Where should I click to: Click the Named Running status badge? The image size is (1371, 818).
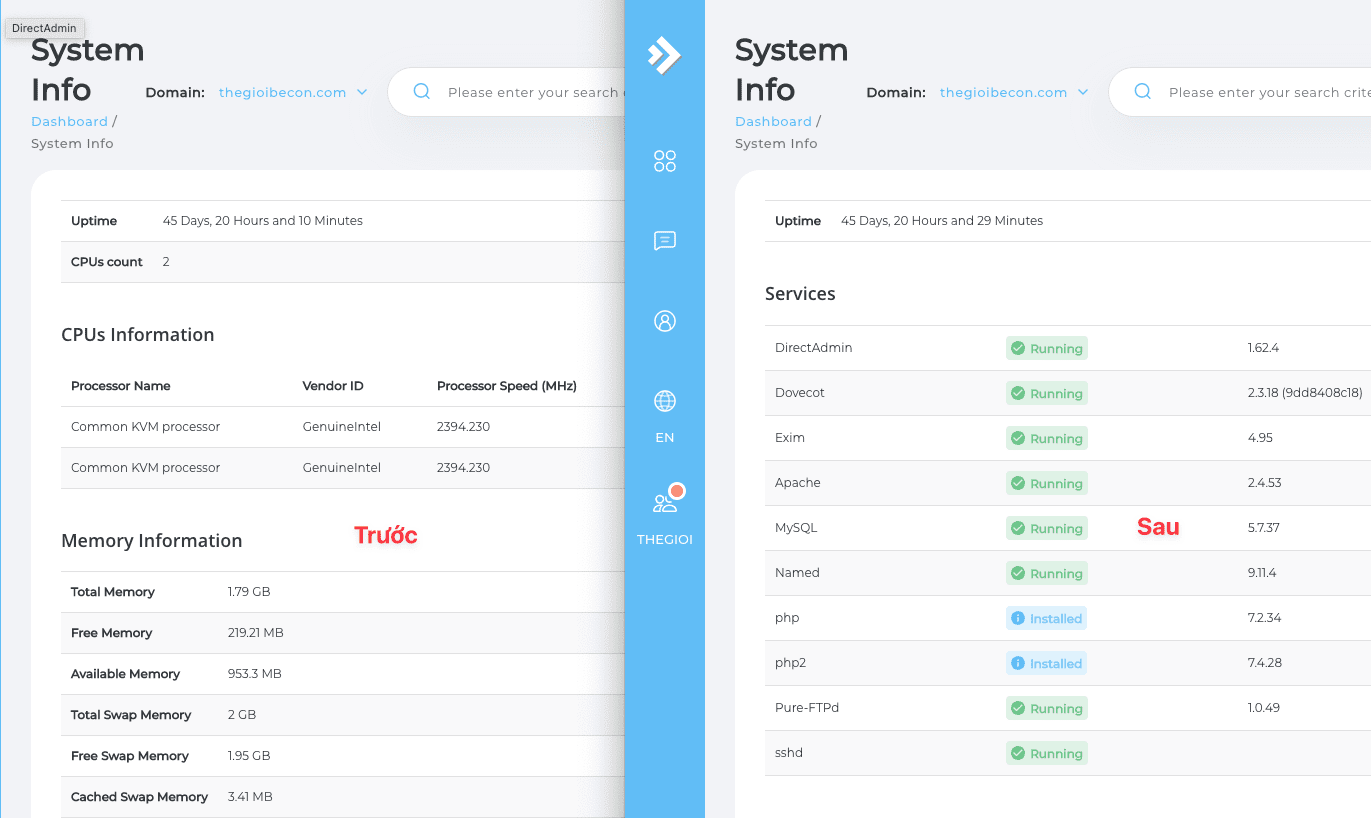(x=1047, y=573)
